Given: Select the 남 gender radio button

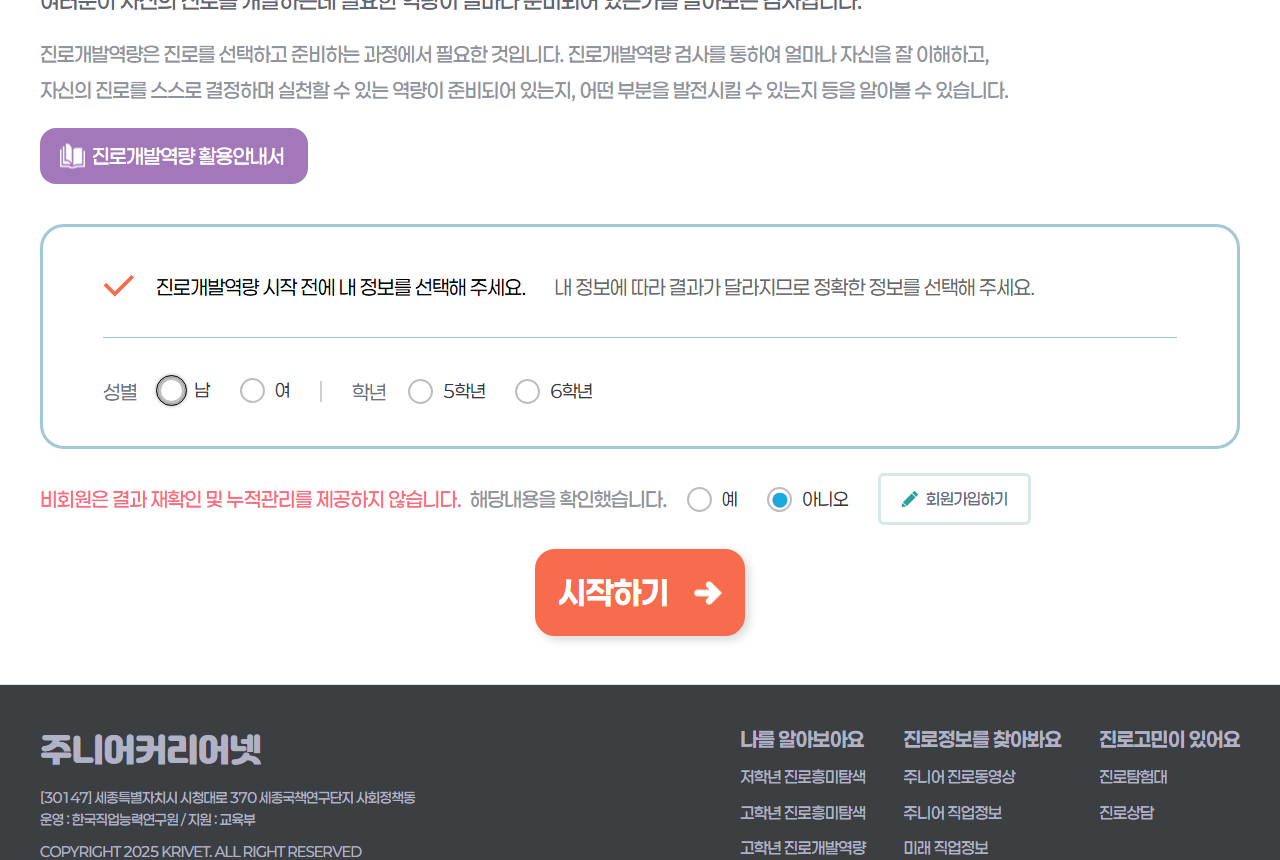Looking at the screenshot, I should tap(172, 391).
